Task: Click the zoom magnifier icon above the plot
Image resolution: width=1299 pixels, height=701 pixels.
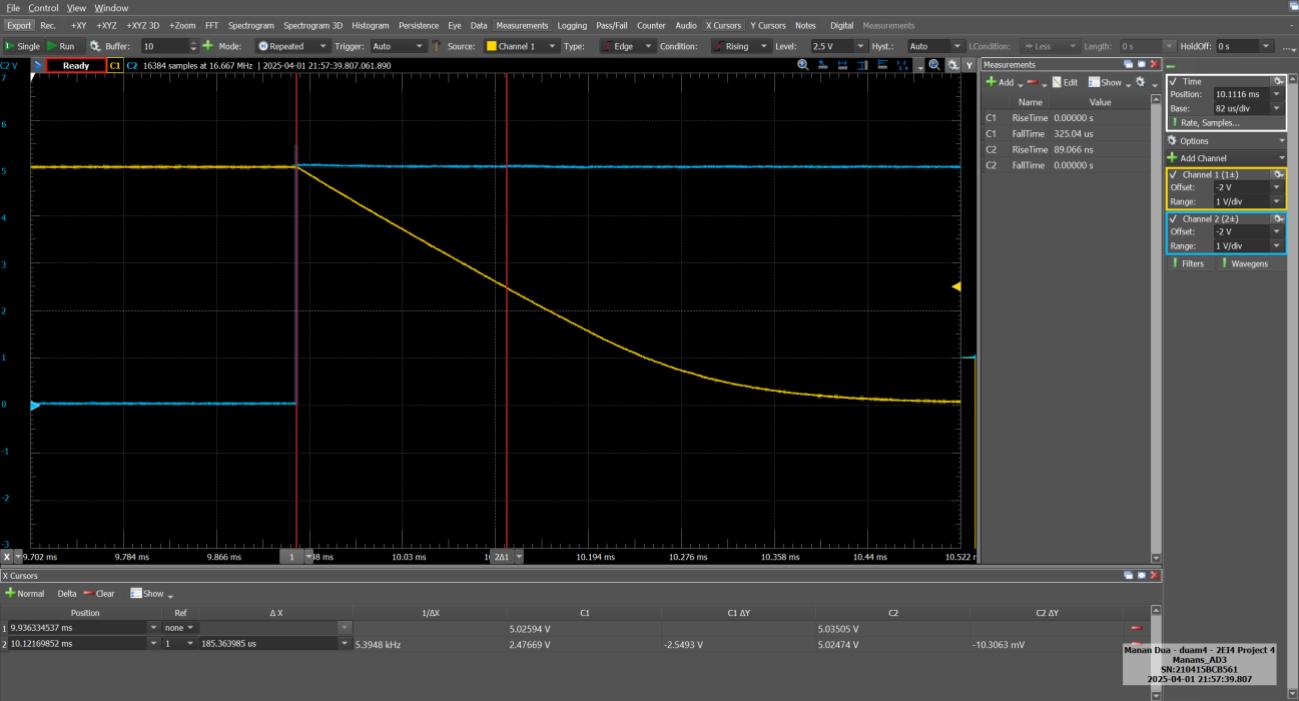Action: tap(803, 63)
